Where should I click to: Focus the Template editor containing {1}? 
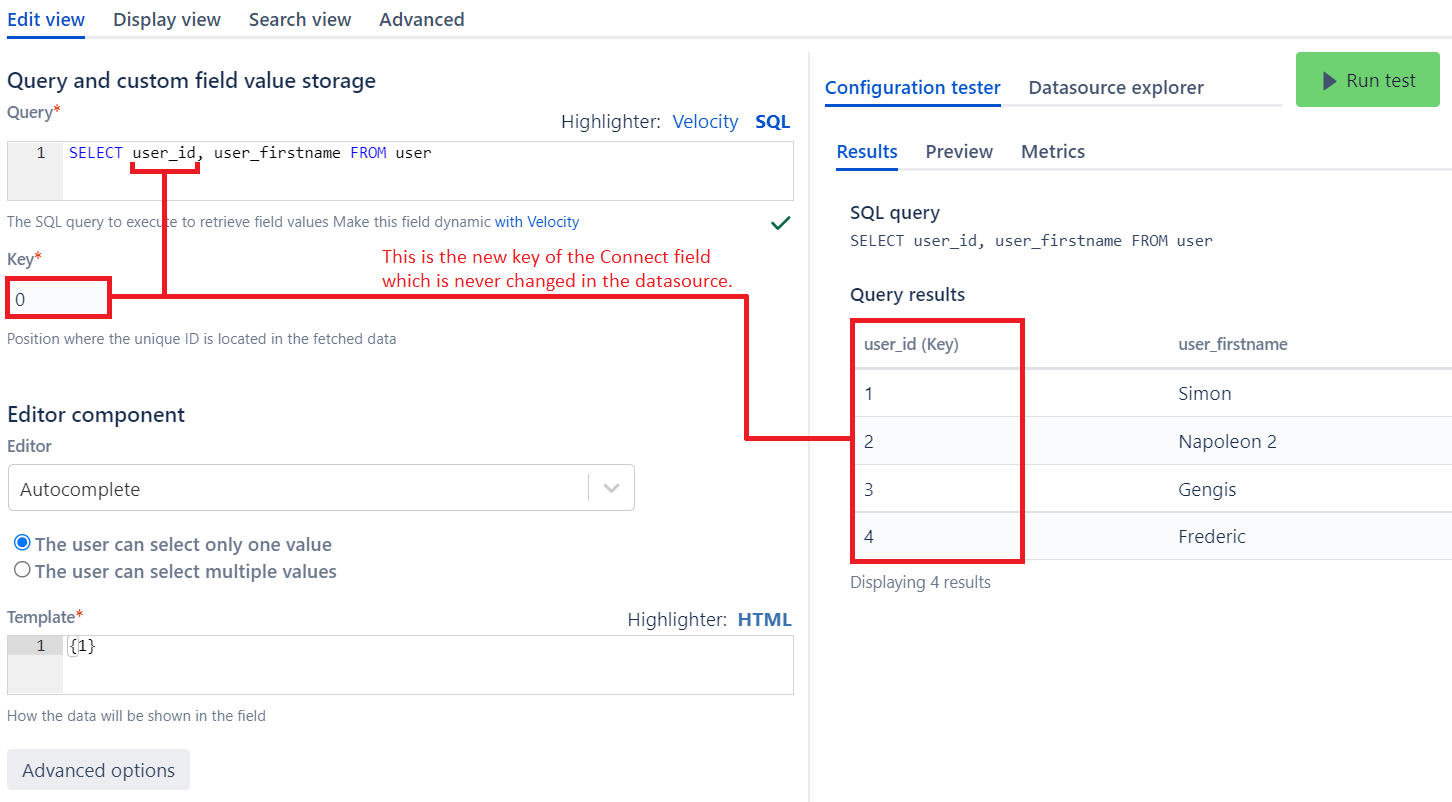tap(427, 664)
